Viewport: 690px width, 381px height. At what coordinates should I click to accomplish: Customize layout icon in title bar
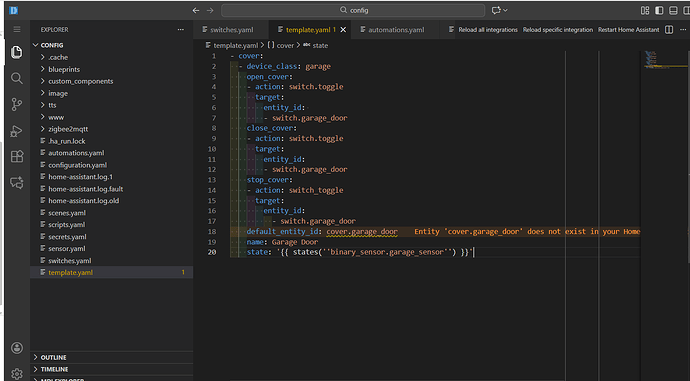point(645,10)
